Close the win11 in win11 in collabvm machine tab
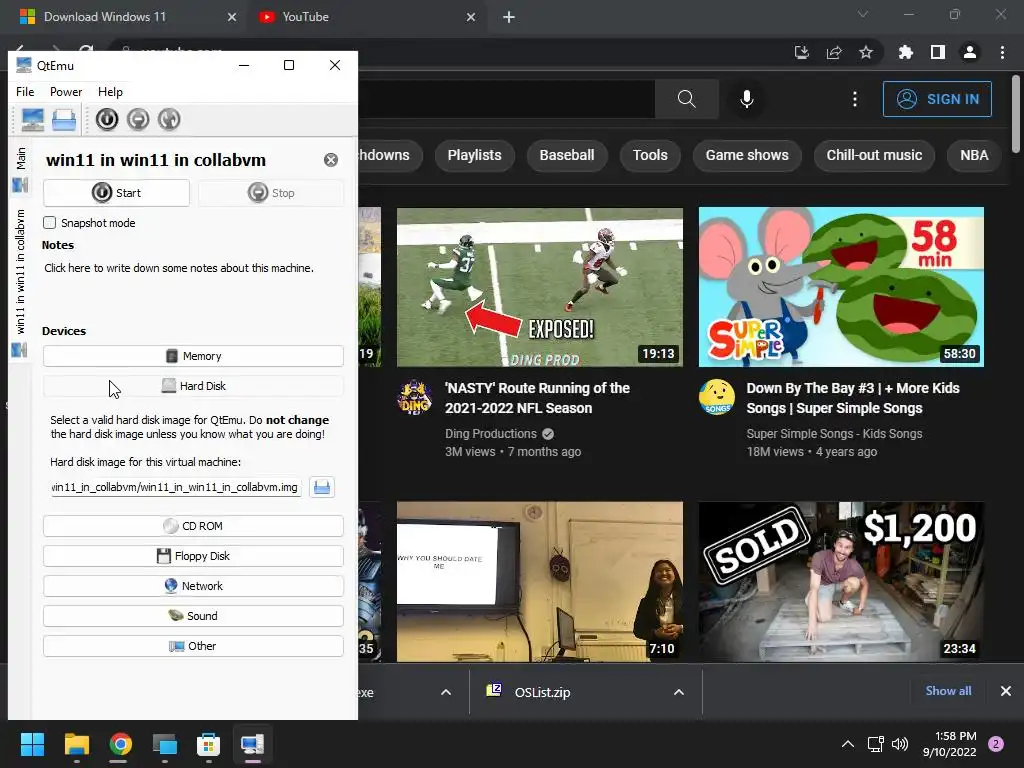Screen dimensions: 1024x768 click(x=331, y=160)
